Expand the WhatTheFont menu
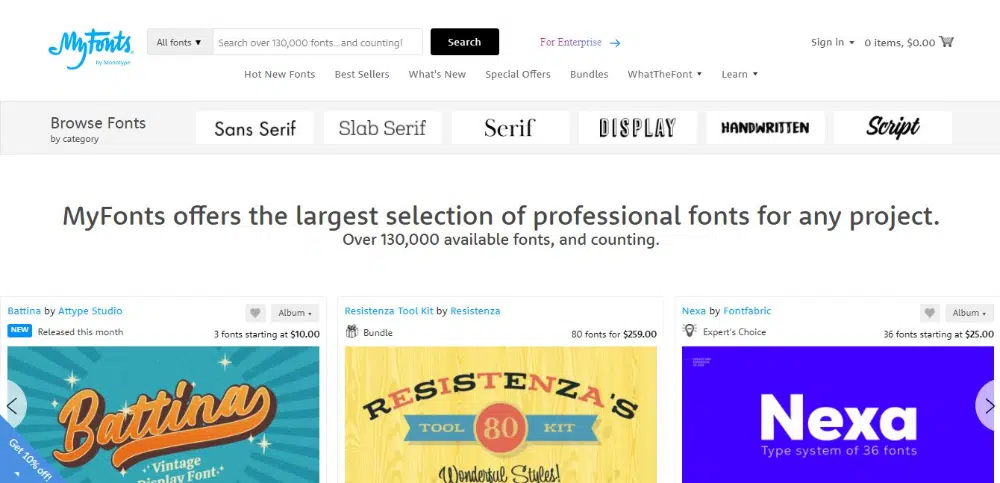The image size is (1000, 483). tap(664, 74)
